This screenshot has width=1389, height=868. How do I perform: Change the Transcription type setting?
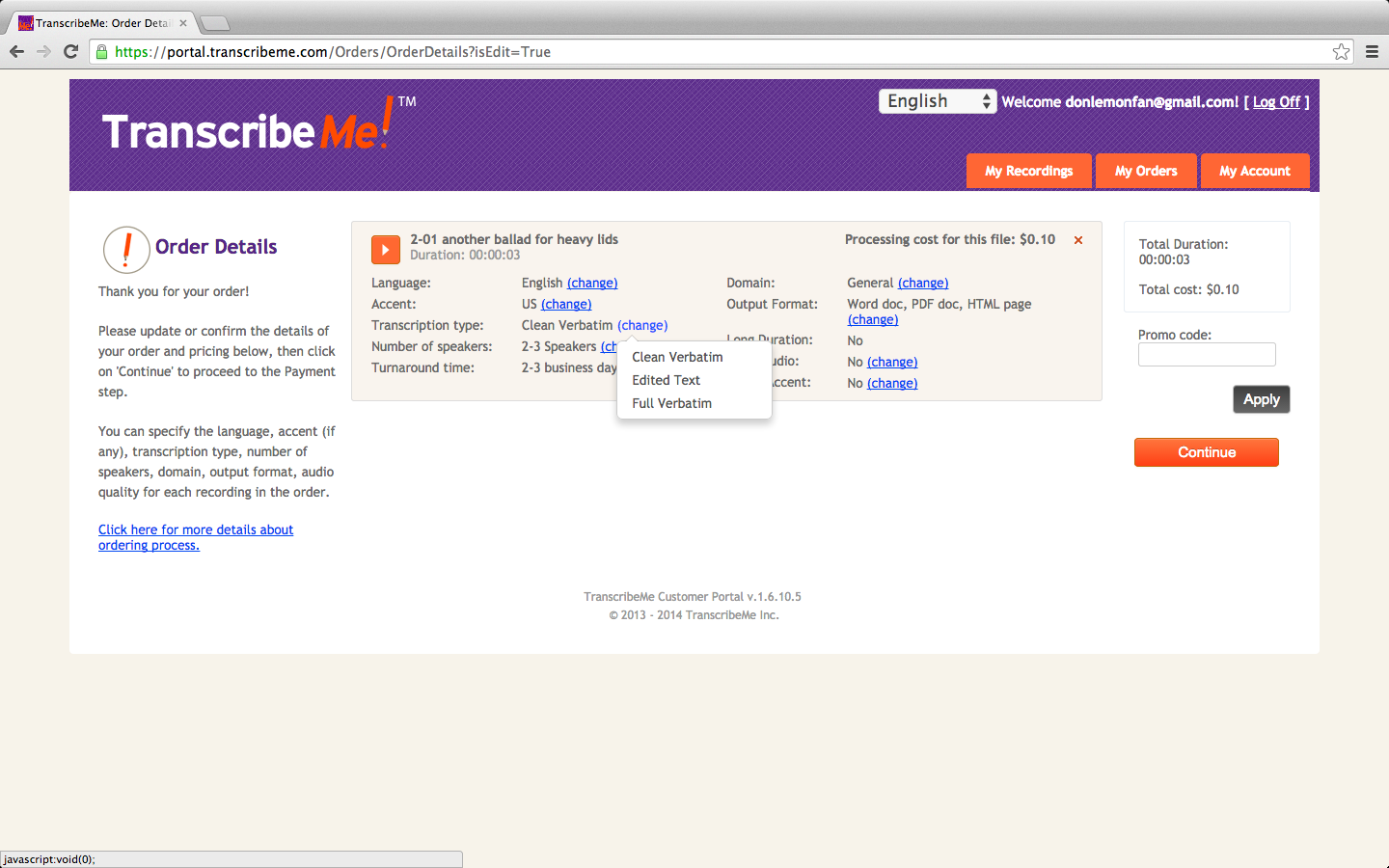642,325
